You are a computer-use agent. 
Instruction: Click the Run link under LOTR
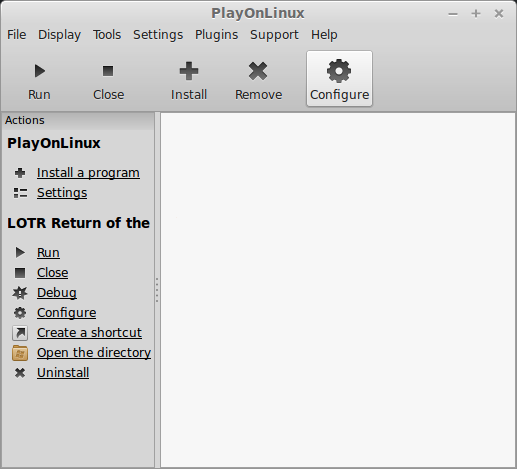click(x=48, y=253)
